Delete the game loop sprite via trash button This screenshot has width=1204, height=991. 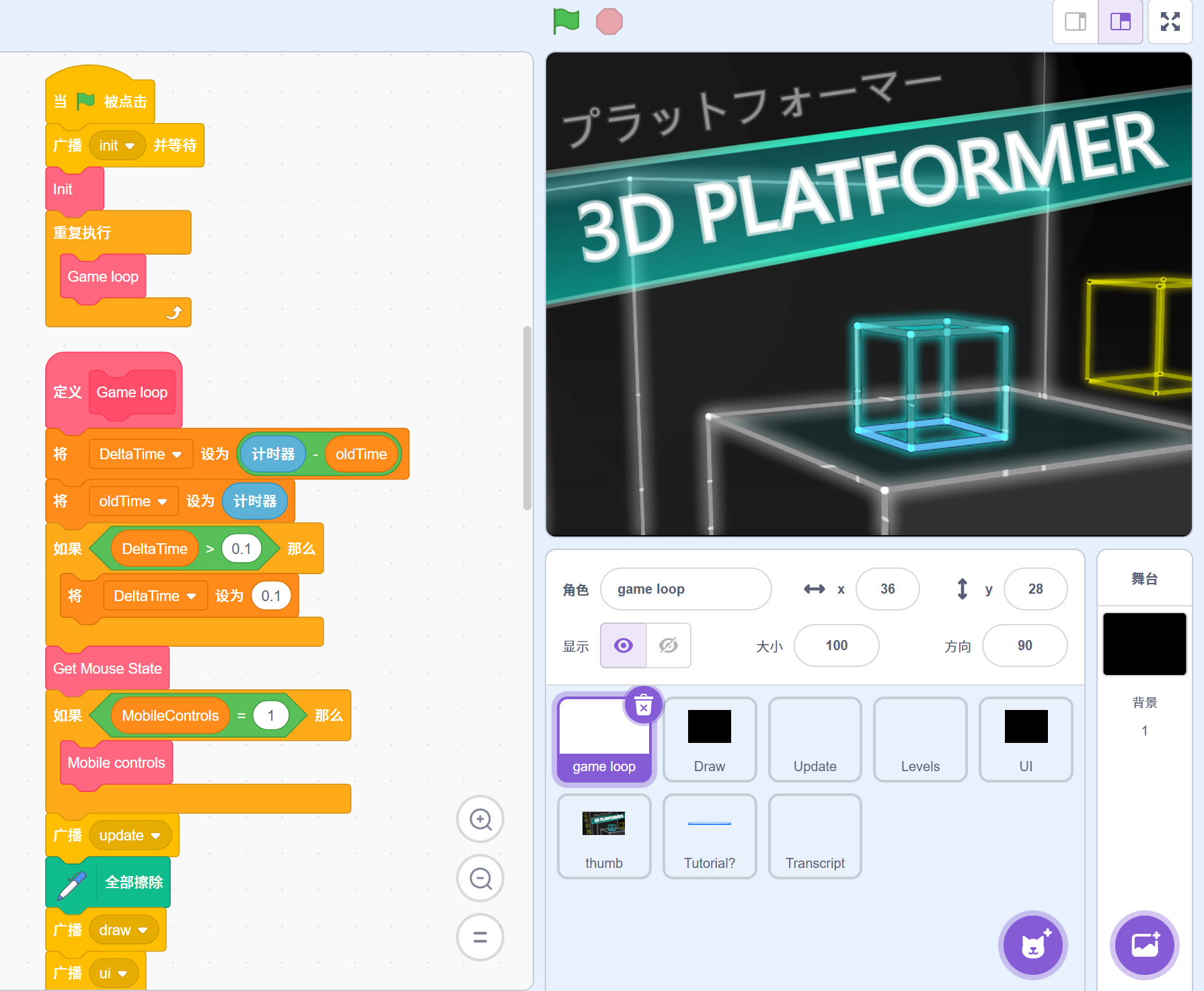pos(643,705)
